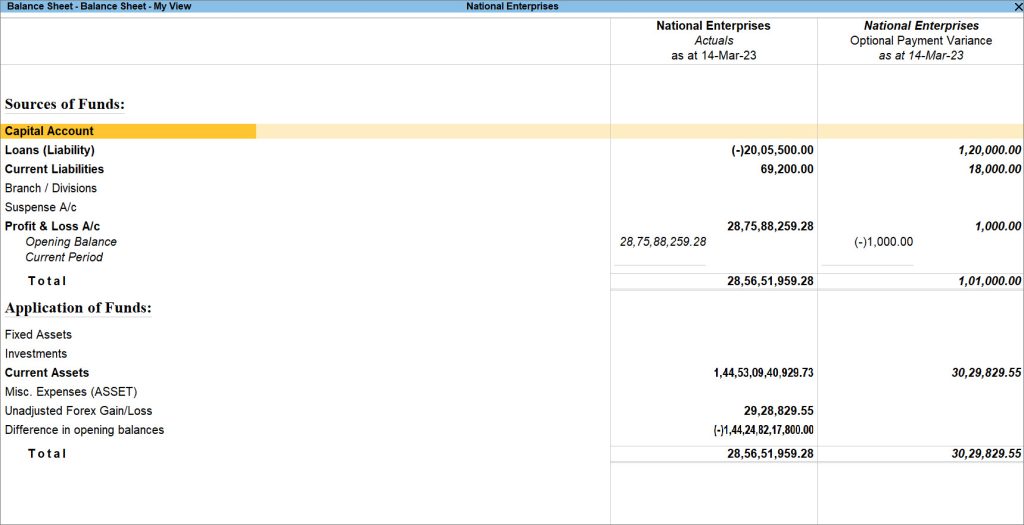Click the Application of Funds heading

click(78, 308)
